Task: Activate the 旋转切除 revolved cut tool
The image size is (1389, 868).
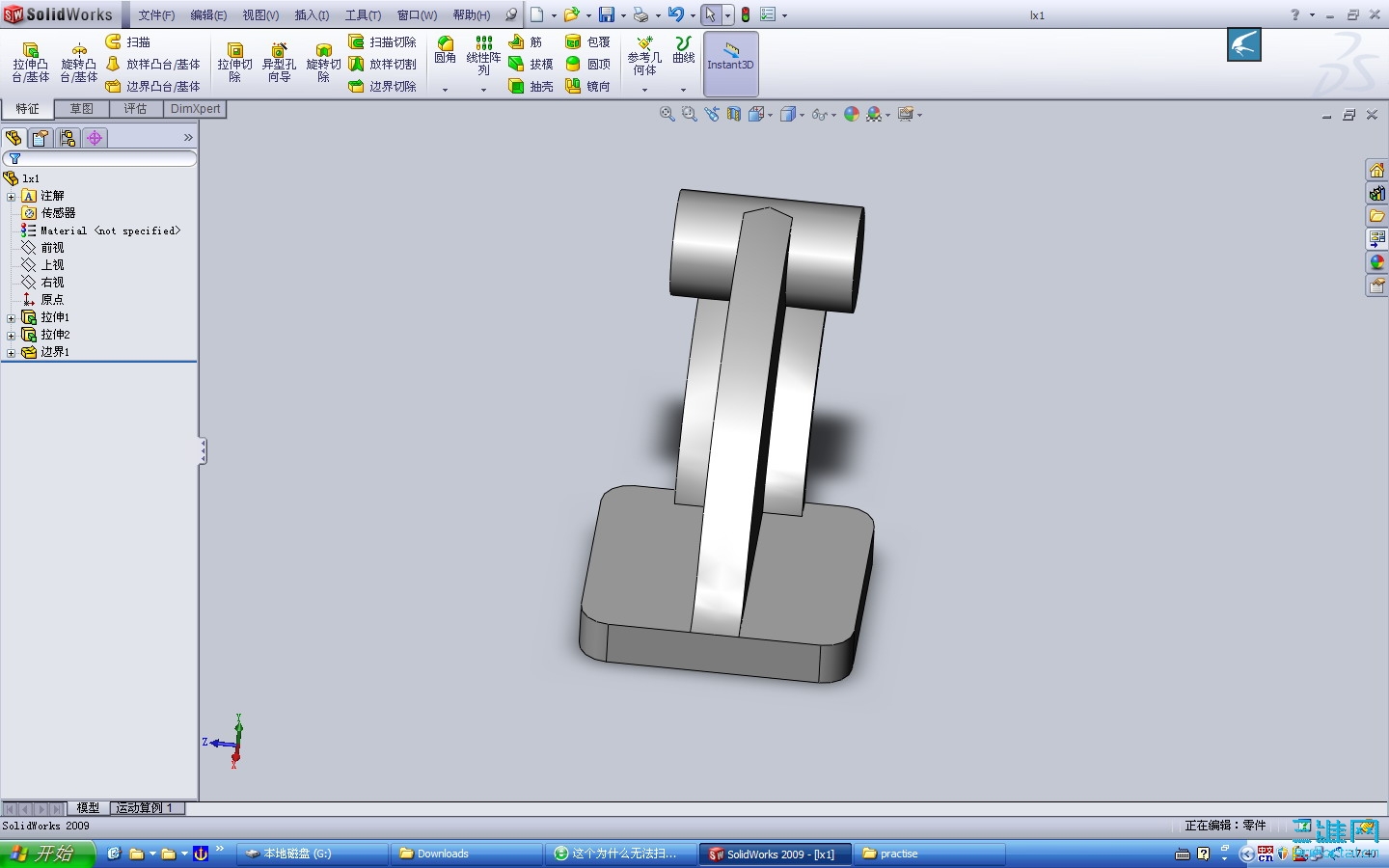Action: (323, 62)
